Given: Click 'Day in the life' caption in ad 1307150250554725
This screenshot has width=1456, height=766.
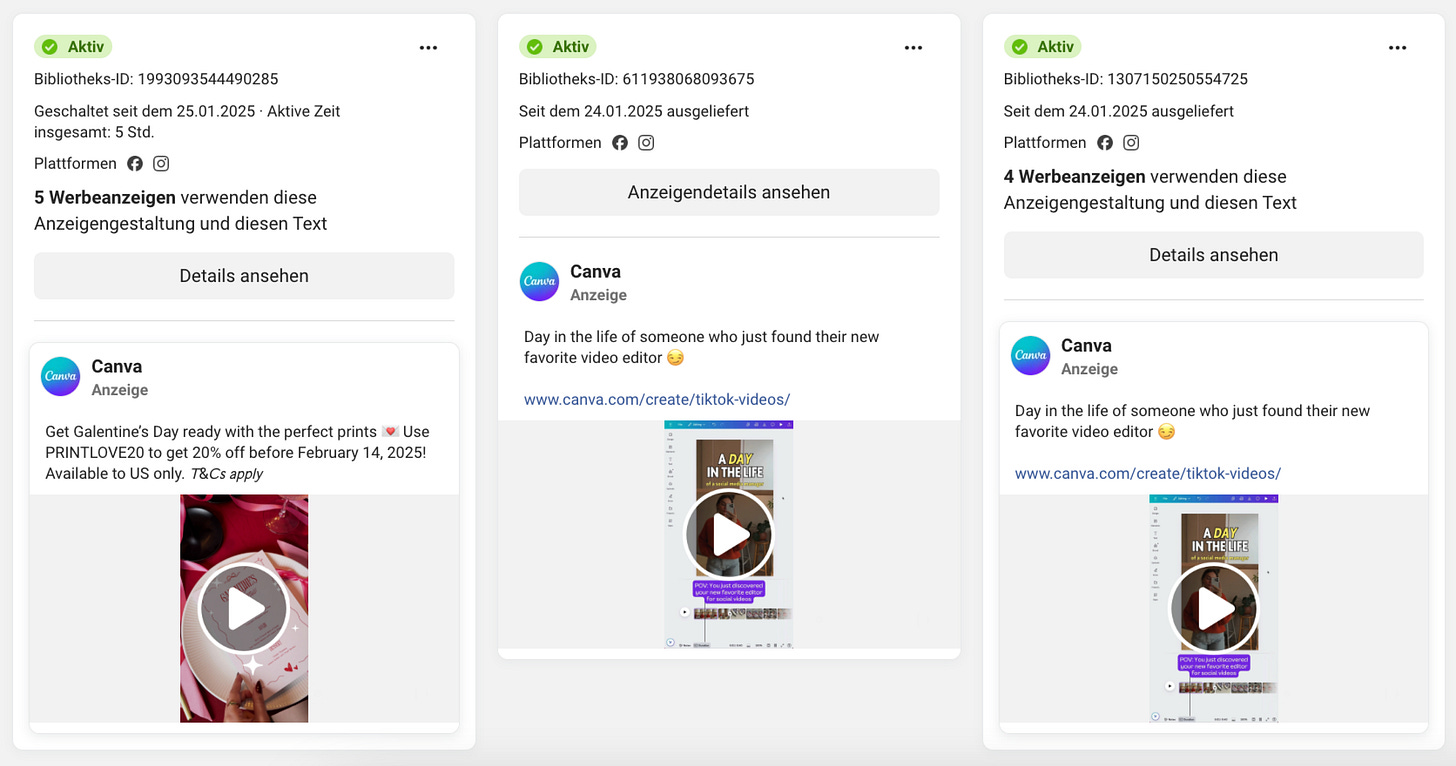Looking at the screenshot, I should [1193, 421].
